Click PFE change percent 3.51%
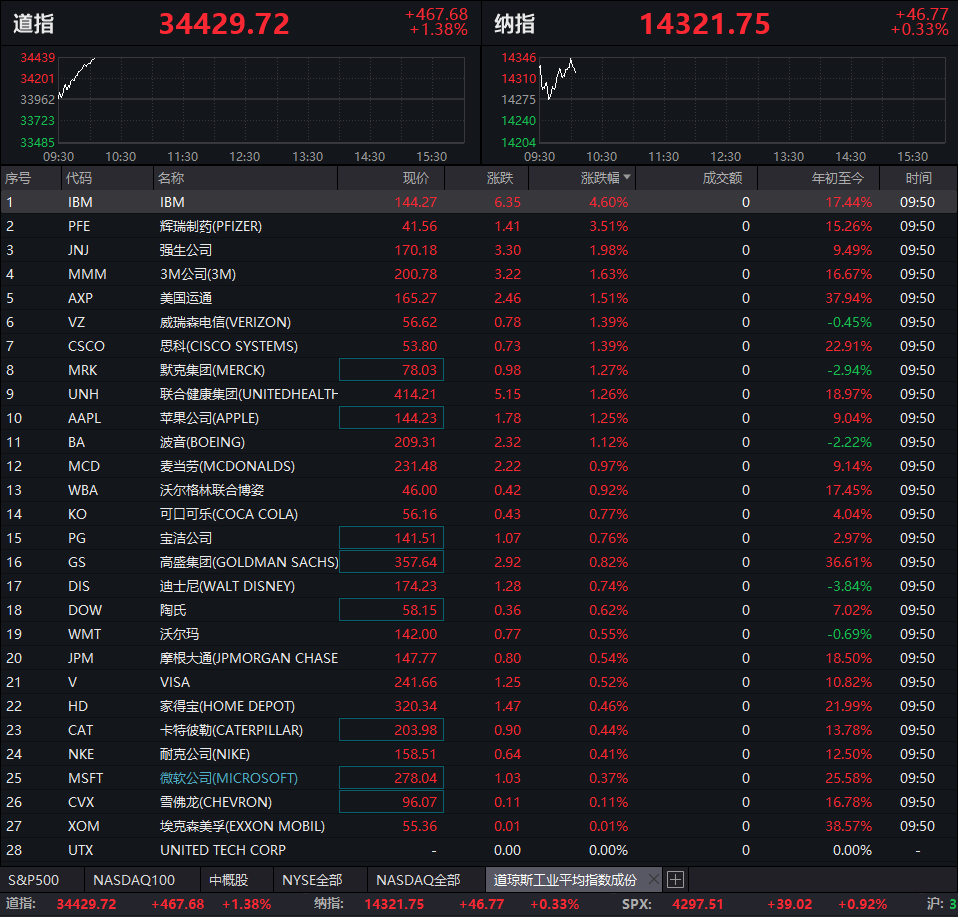 pos(609,226)
